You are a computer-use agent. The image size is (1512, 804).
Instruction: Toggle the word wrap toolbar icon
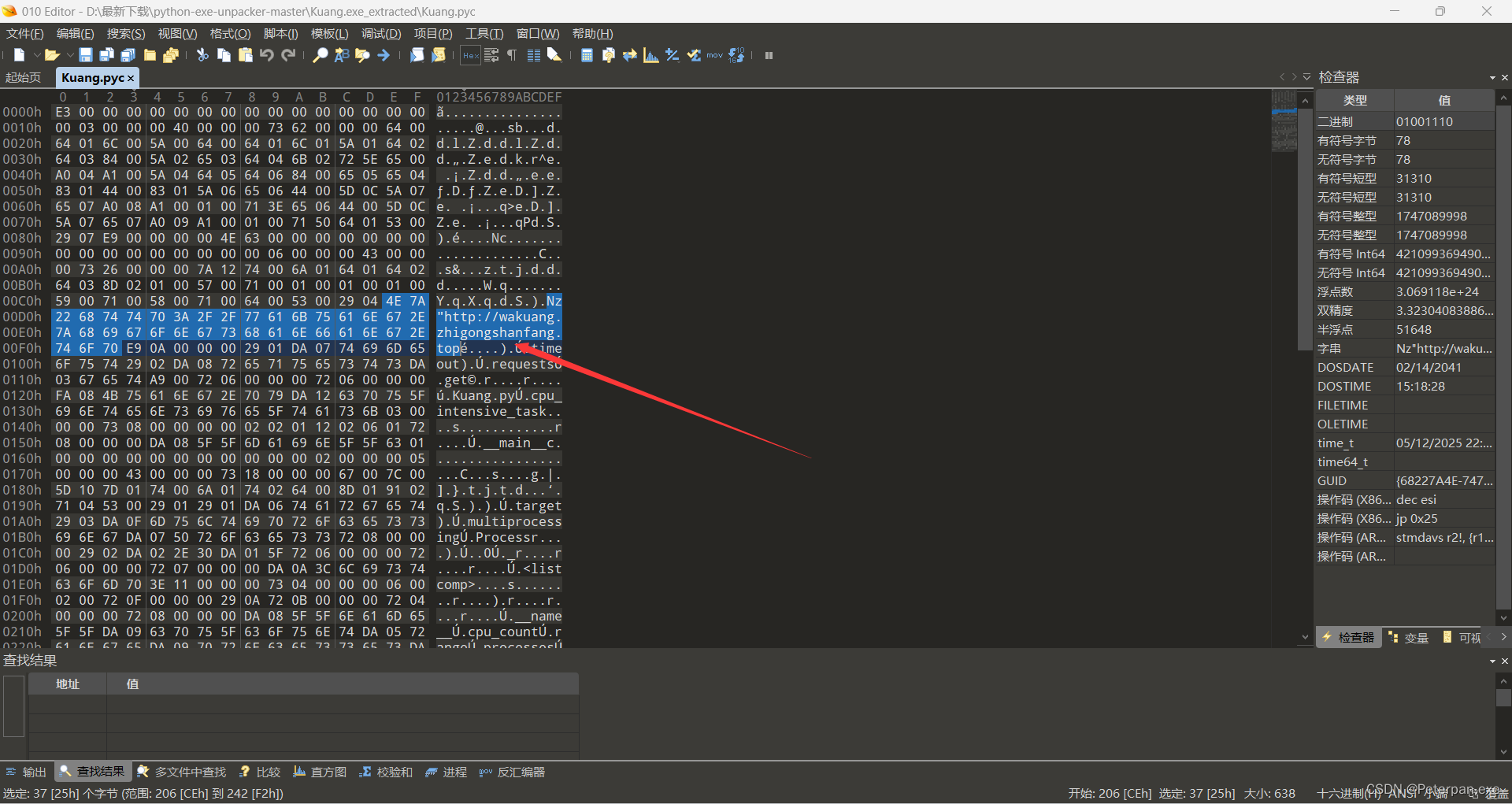click(x=492, y=55)
